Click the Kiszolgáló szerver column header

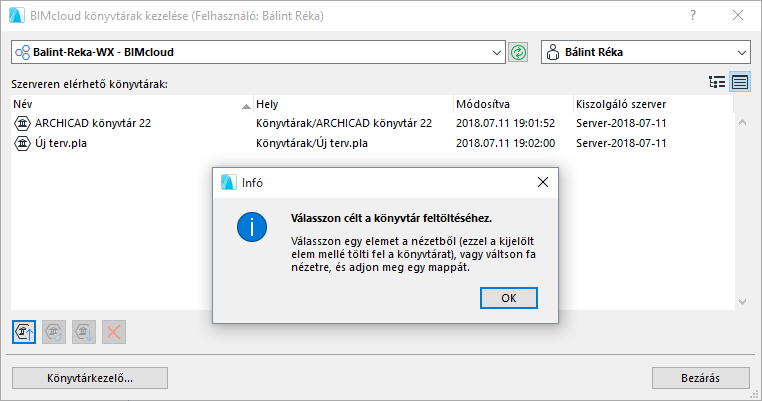pyautogui.click(x=650, y=103)
